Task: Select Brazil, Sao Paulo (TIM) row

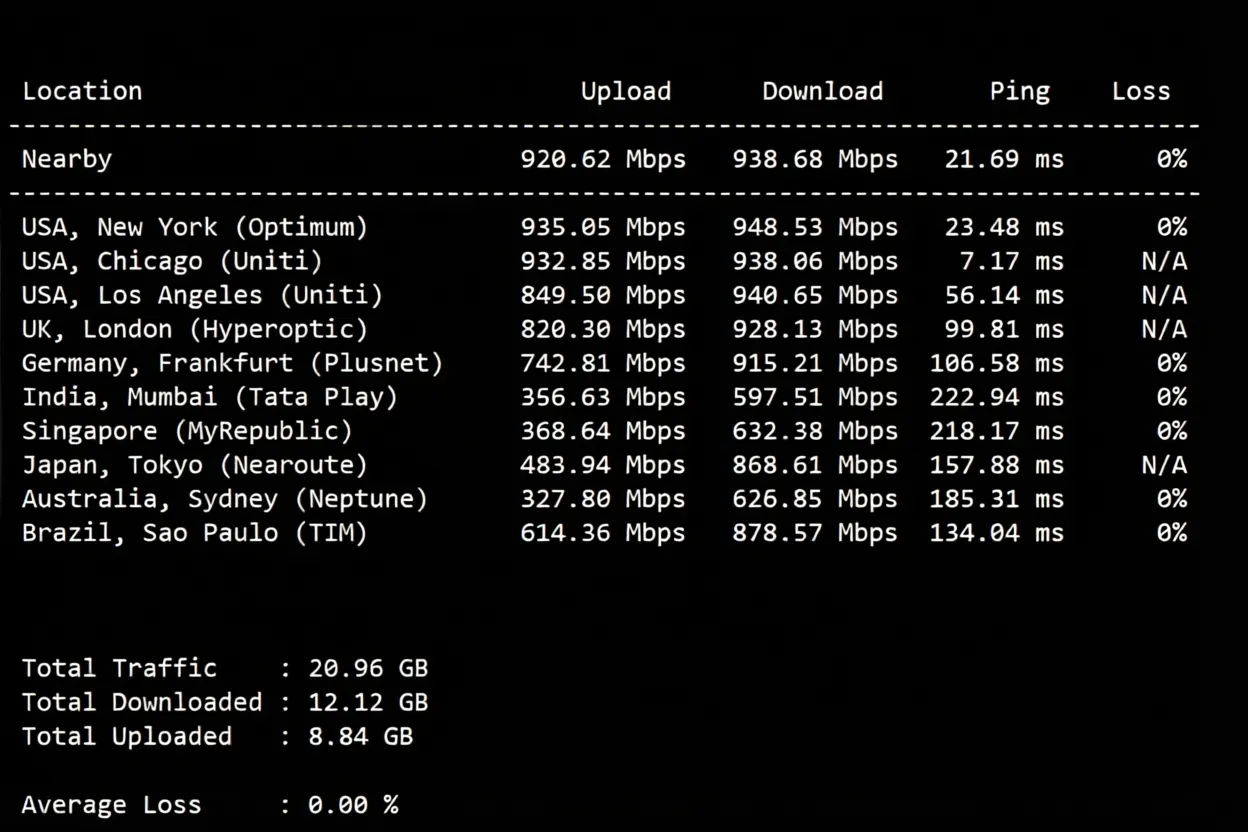Action: click(604, 533)
